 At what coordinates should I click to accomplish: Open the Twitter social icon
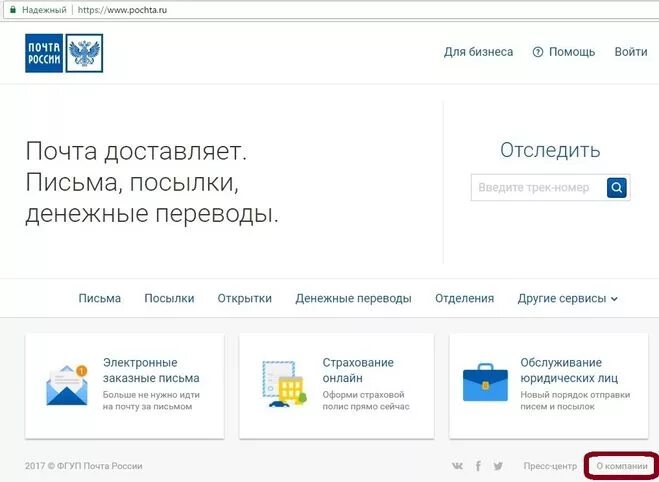pyautogui.click(x=498, y=466)
